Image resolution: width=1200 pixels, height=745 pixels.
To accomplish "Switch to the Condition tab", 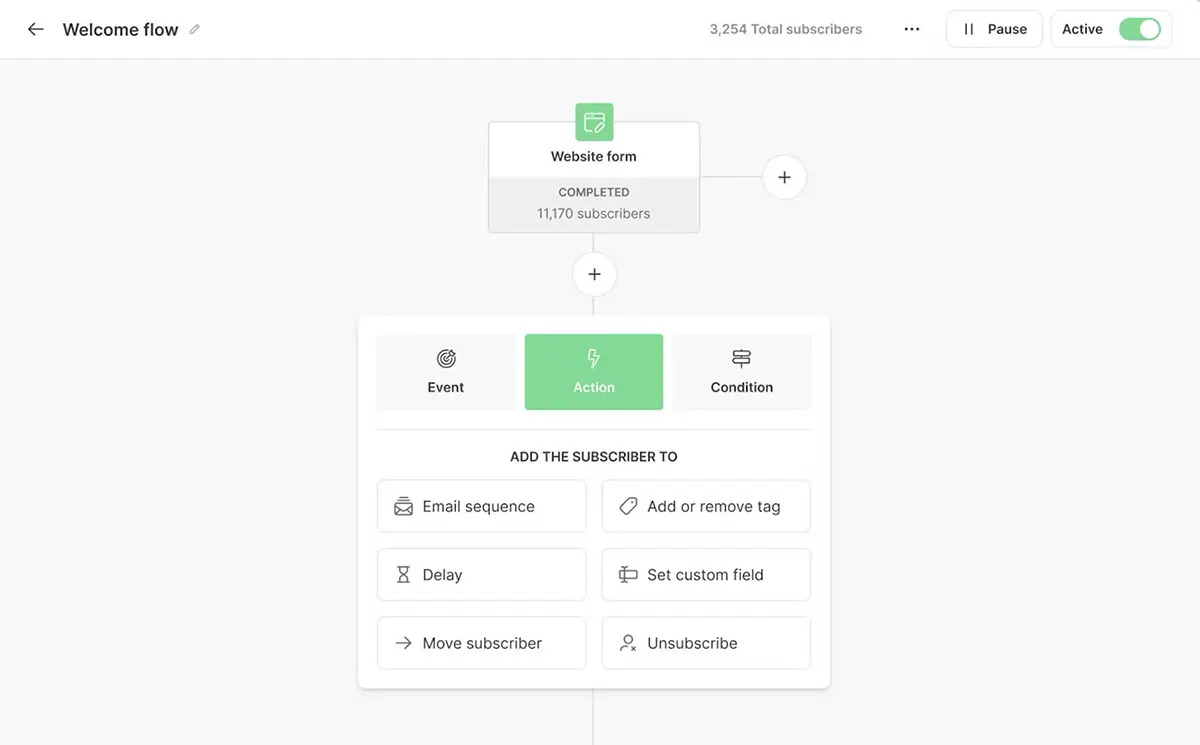I will (741, 371).
